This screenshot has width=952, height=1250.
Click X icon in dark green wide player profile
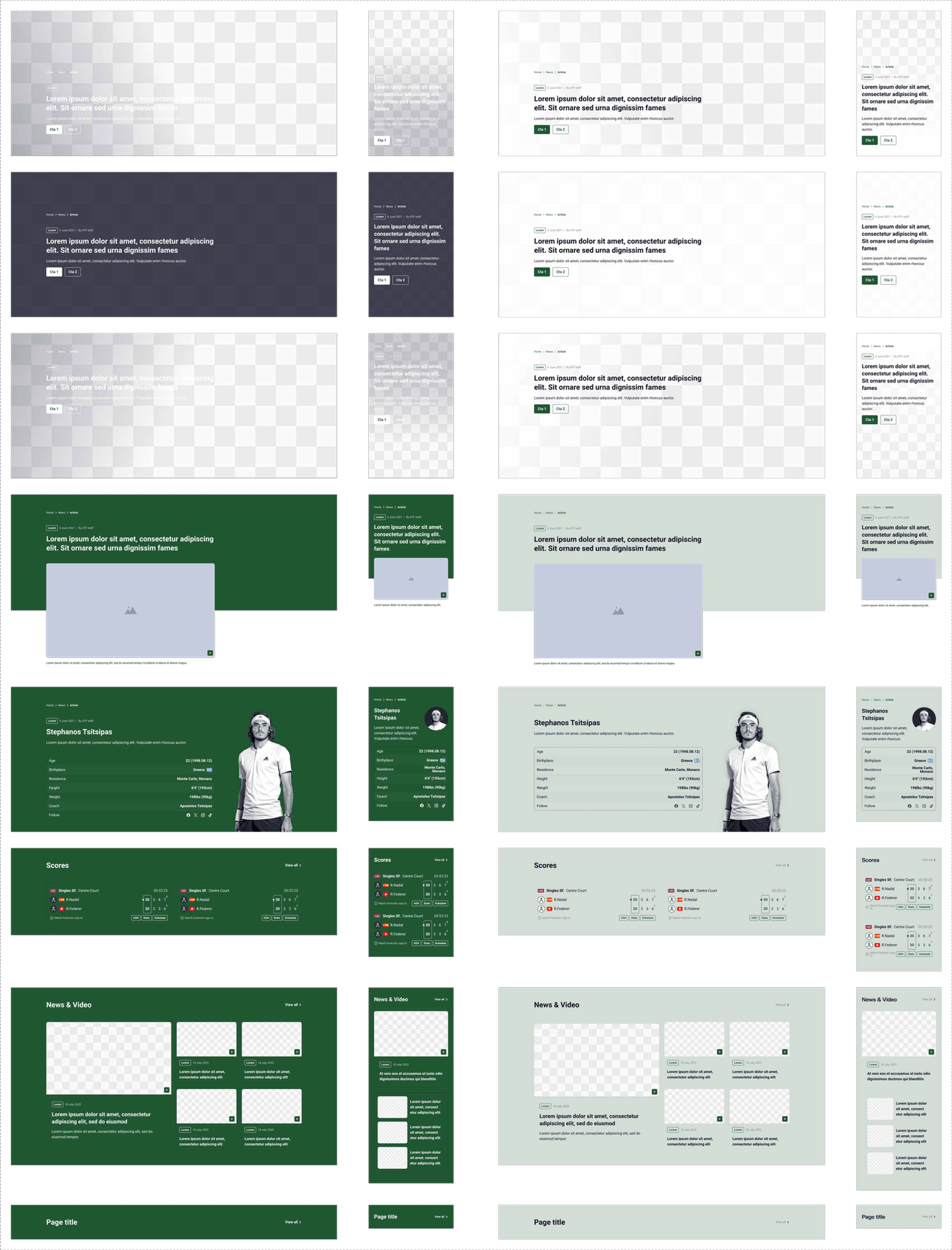tap(196, 815)
